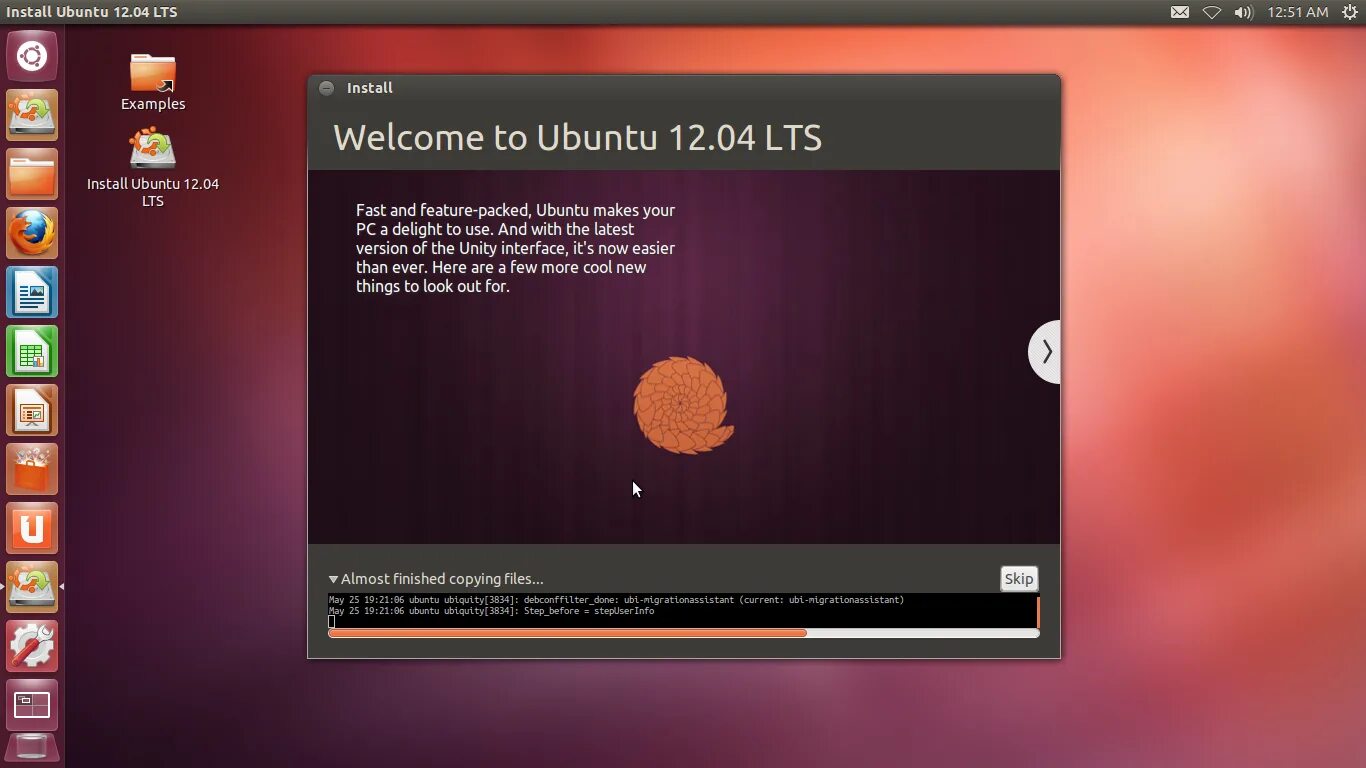
Task: Launch Firefox web browser from launcher
Action: click(32, 233)
